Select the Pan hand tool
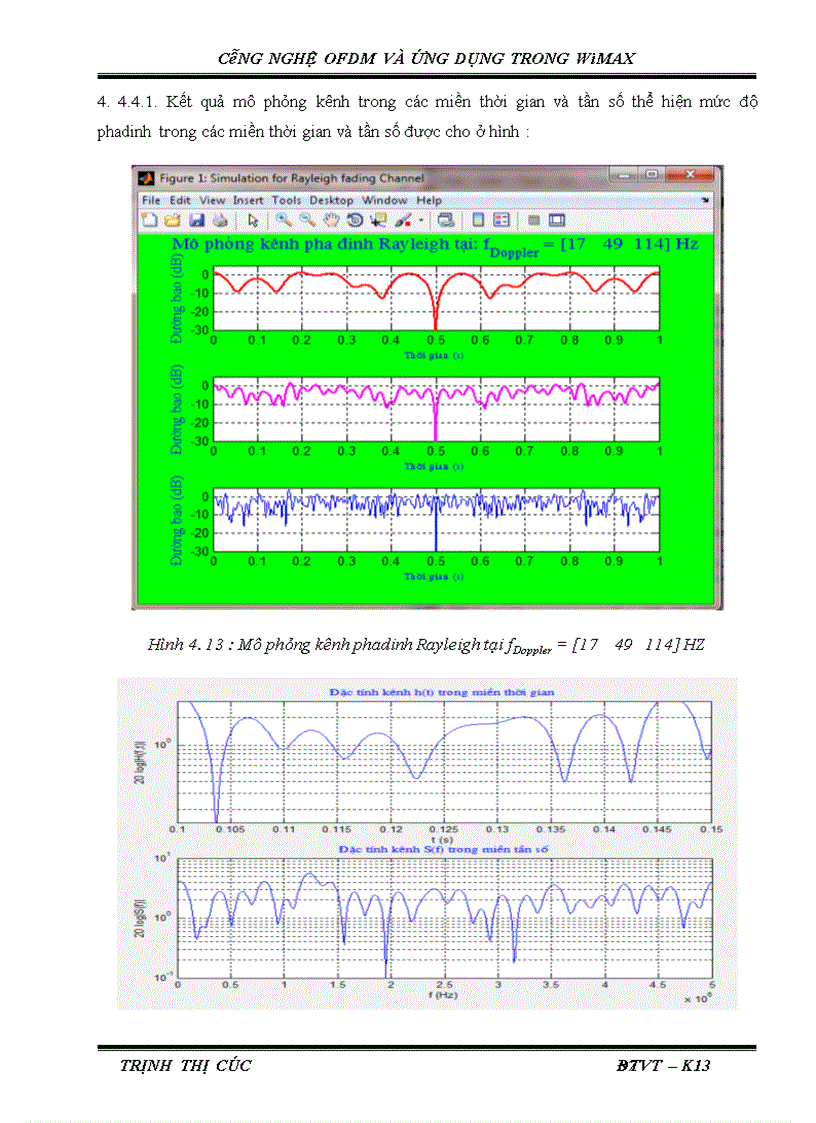This screenshot has height=1123, width=816. (x=329, y=221)
